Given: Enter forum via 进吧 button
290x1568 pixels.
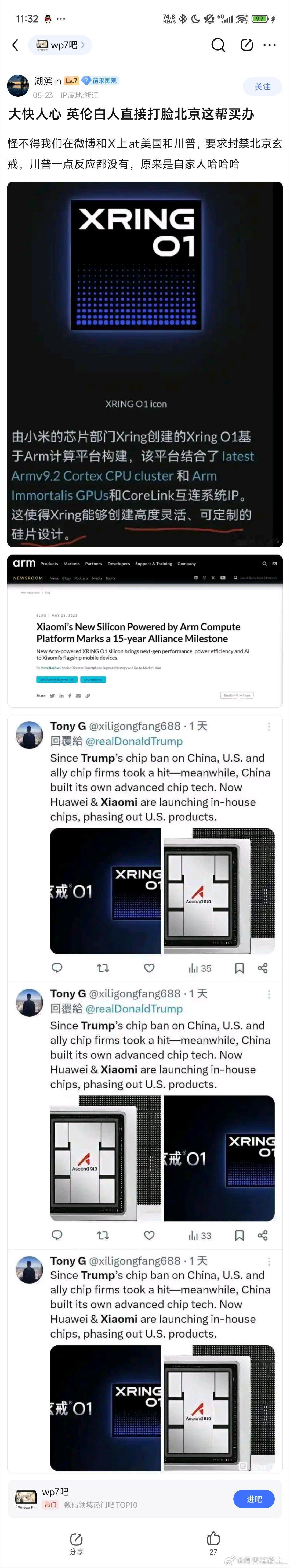Looking at the screenshot, I should click(x=254, y=1499).
